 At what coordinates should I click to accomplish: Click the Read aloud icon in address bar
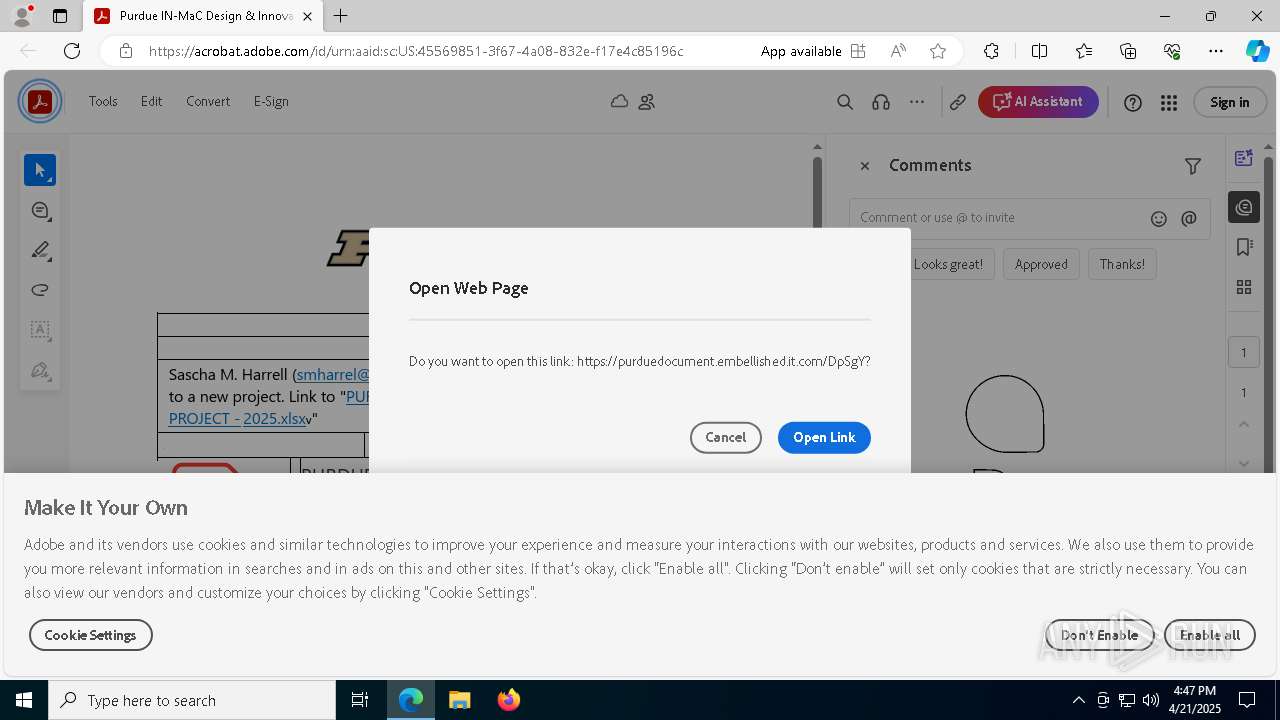898,51
